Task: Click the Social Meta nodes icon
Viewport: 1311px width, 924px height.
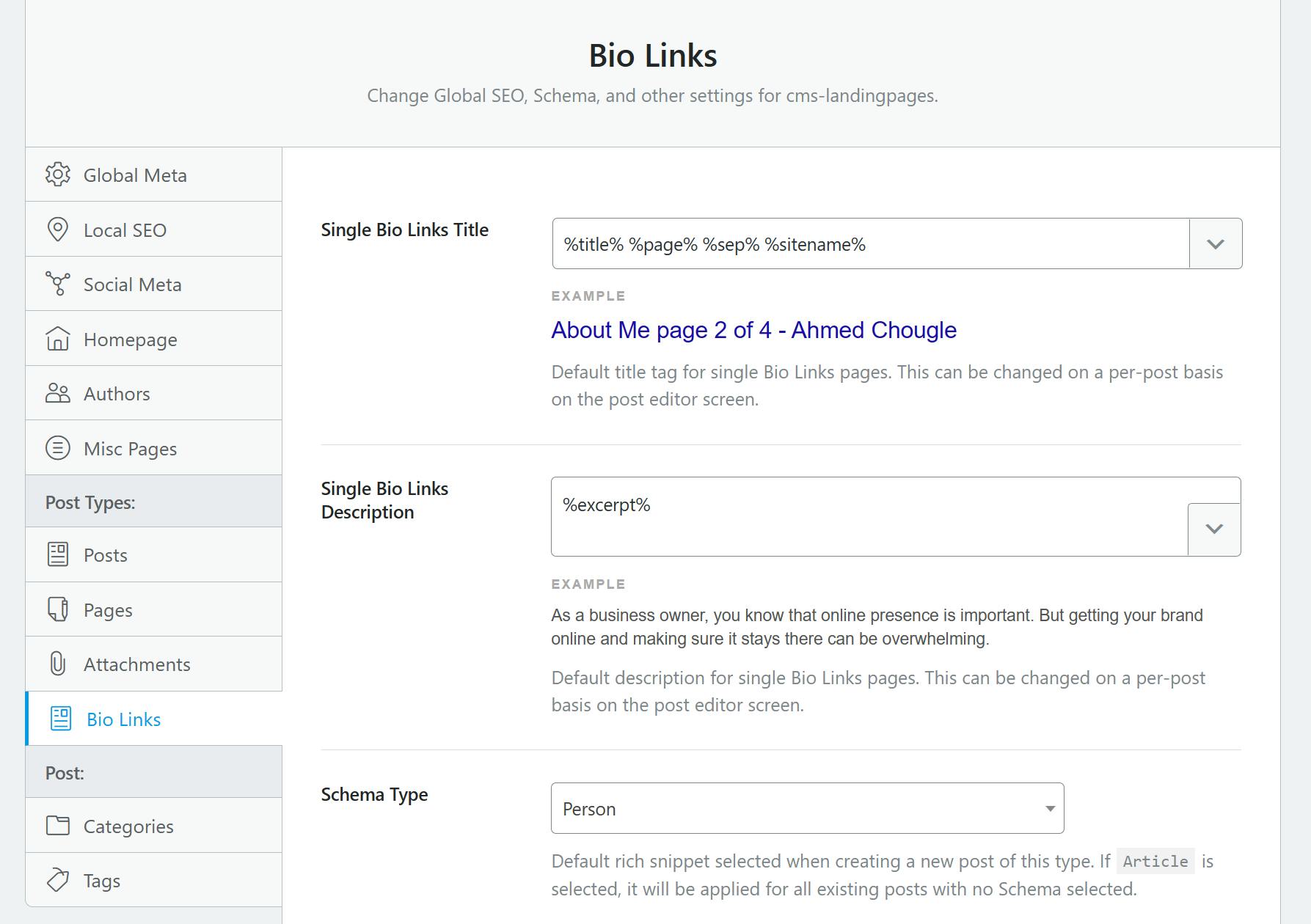Action: point(58,284)
